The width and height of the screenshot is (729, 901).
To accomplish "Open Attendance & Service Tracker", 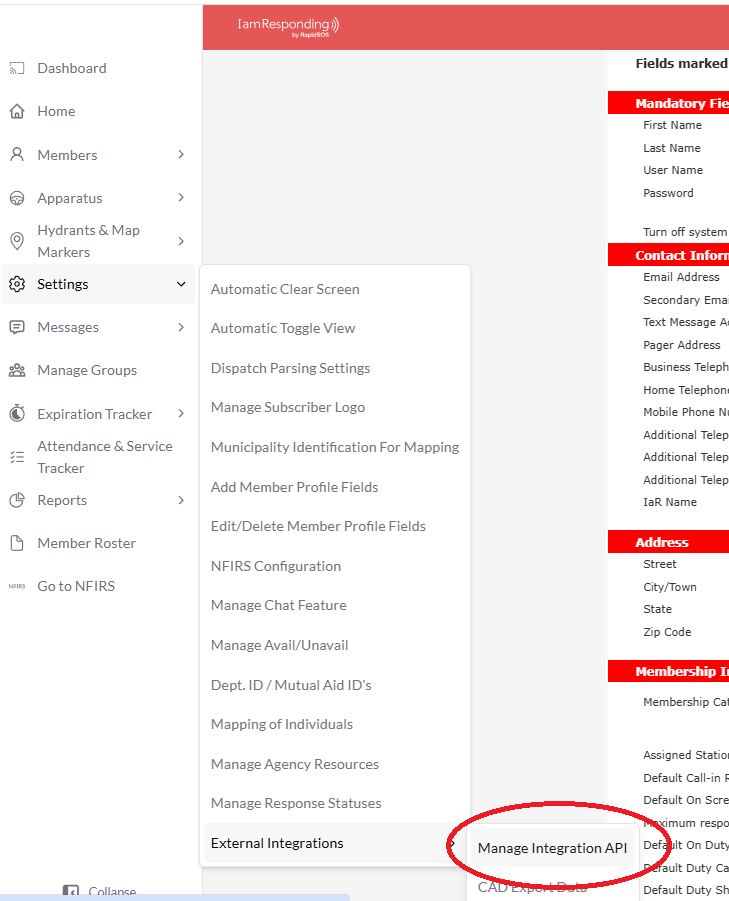I will click(x=105, y=457).
